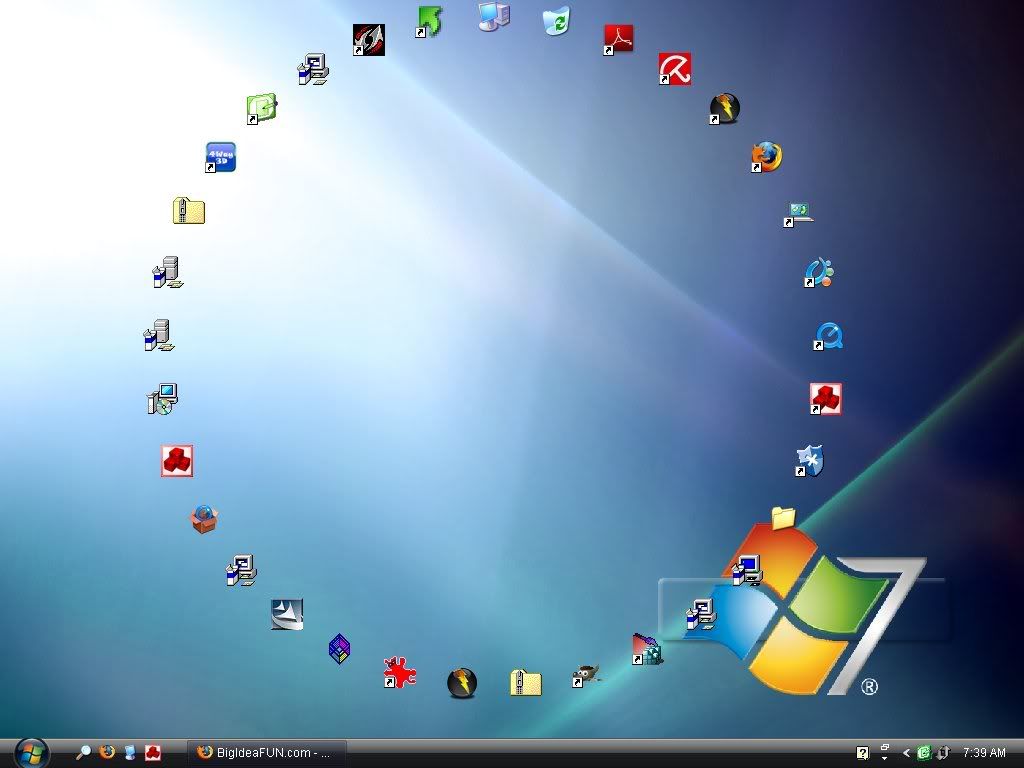Click the question mark tray icon

pyautogui.click(x=862, y=753)
